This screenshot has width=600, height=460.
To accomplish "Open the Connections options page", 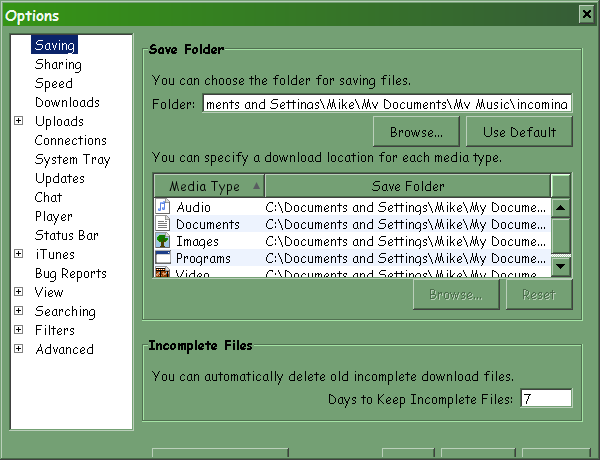I will (x=70, y=140).
